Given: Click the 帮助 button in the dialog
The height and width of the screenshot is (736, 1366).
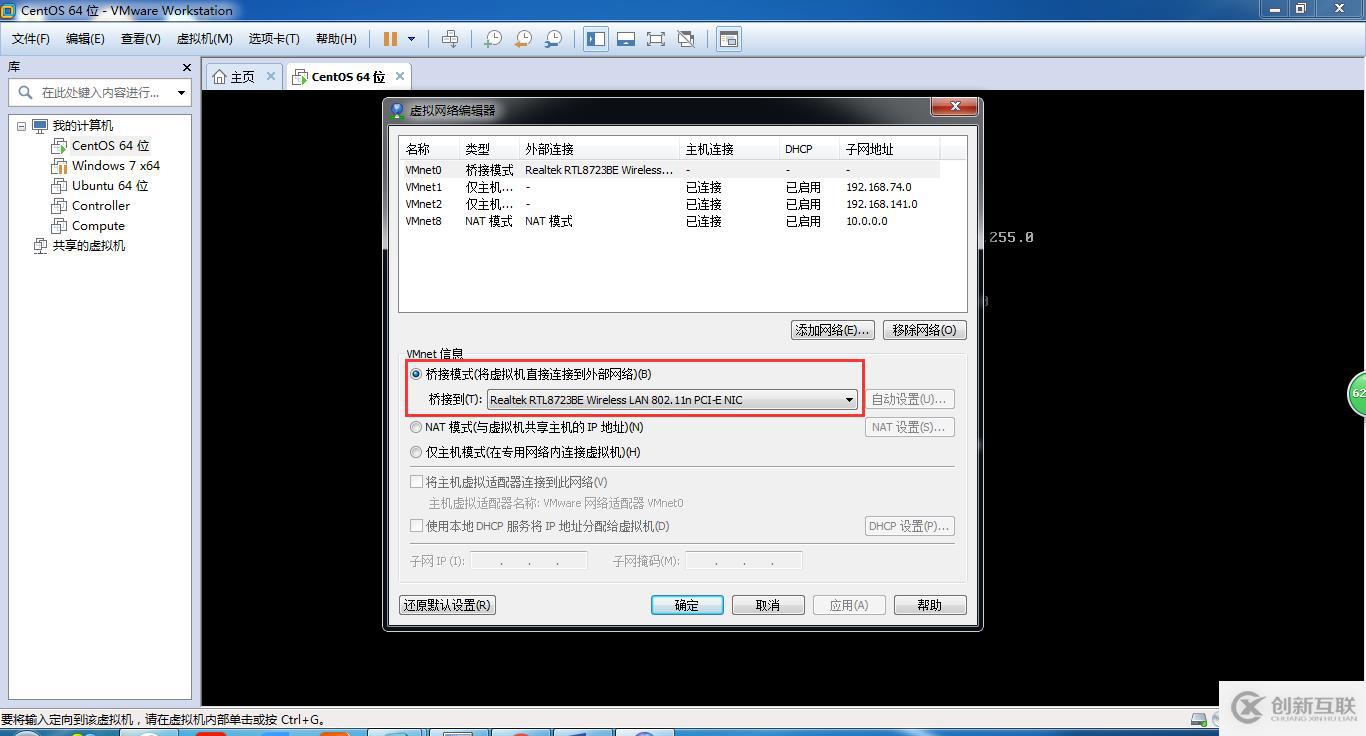Looking at the screenshot, I should tap(930, 605).
